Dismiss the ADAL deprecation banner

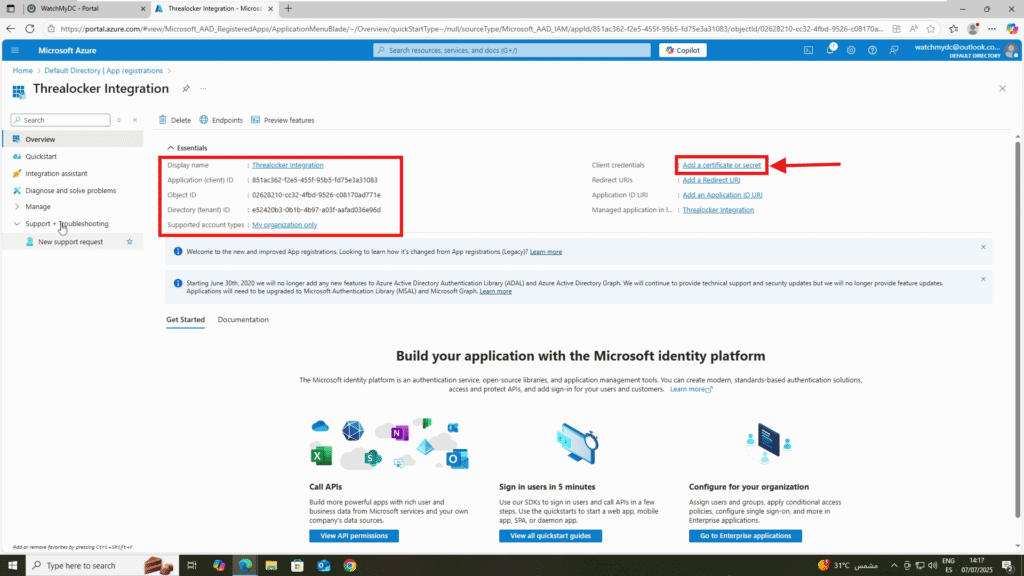pyautogui.click(x=983, y=280)
